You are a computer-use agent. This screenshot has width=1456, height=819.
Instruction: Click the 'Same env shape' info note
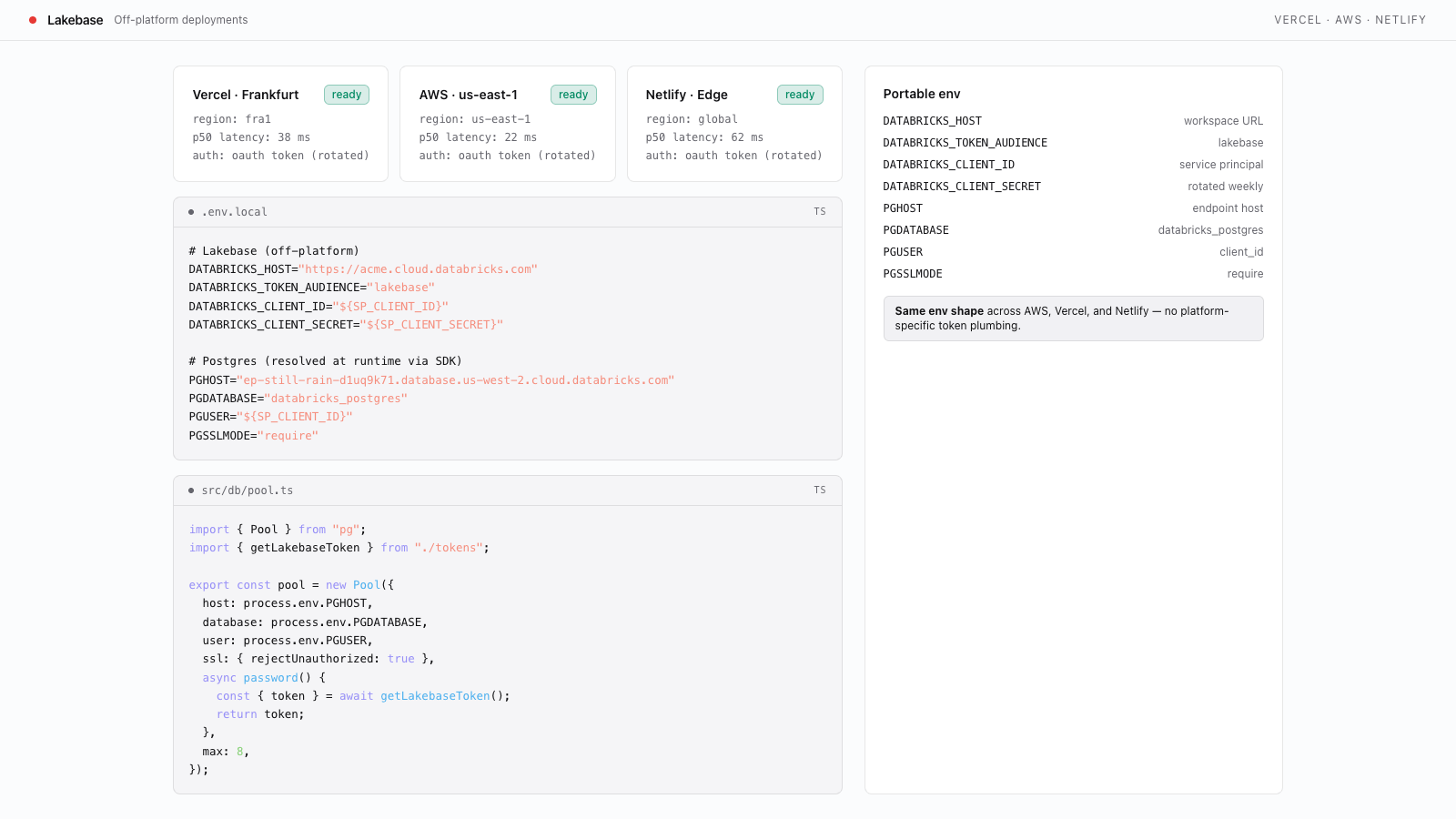click(x=1073, y=318)
